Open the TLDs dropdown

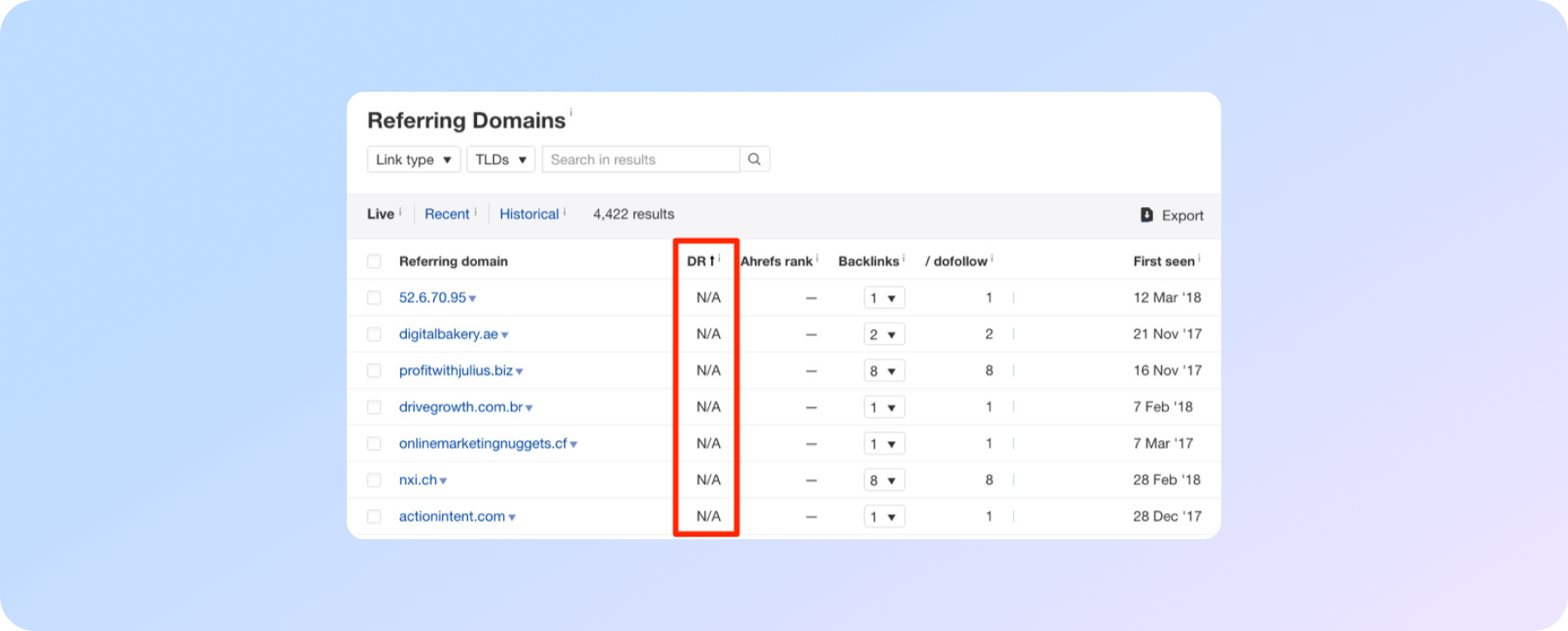click(x=501, y=159)
